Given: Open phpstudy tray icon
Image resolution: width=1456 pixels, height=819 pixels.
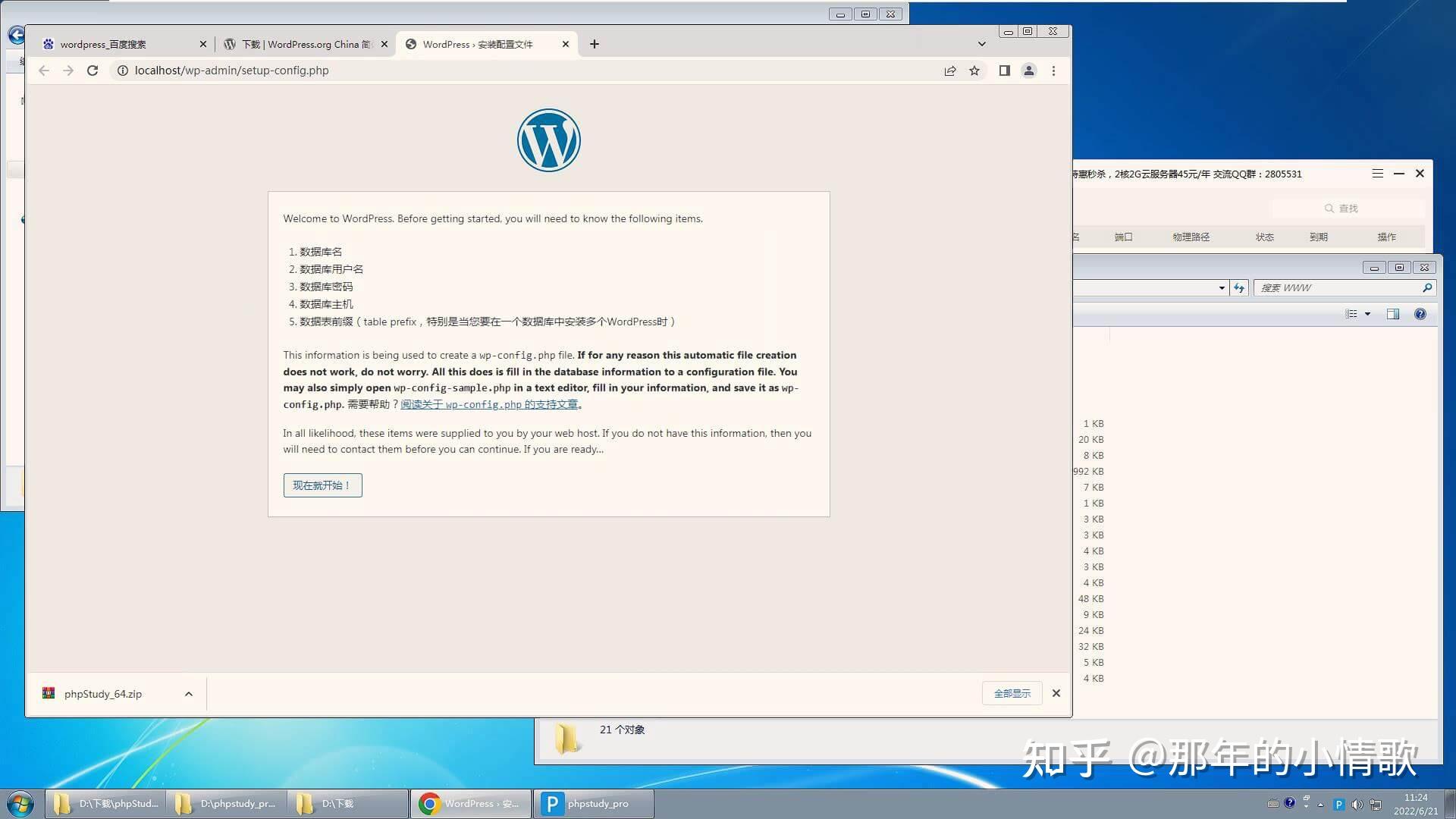Looking at the screenshot, I should (1339, 805).
